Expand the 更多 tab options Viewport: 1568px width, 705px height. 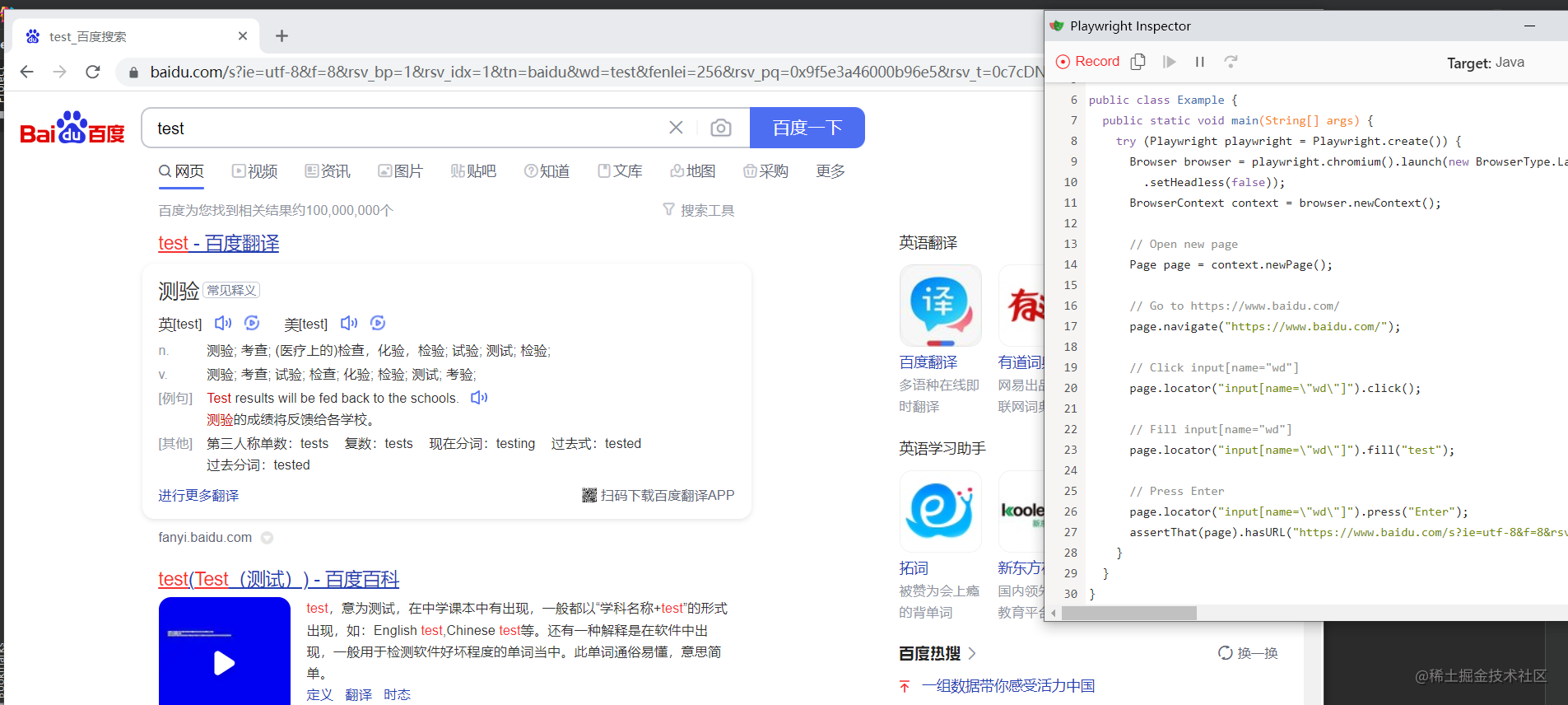tap(831, 171)
